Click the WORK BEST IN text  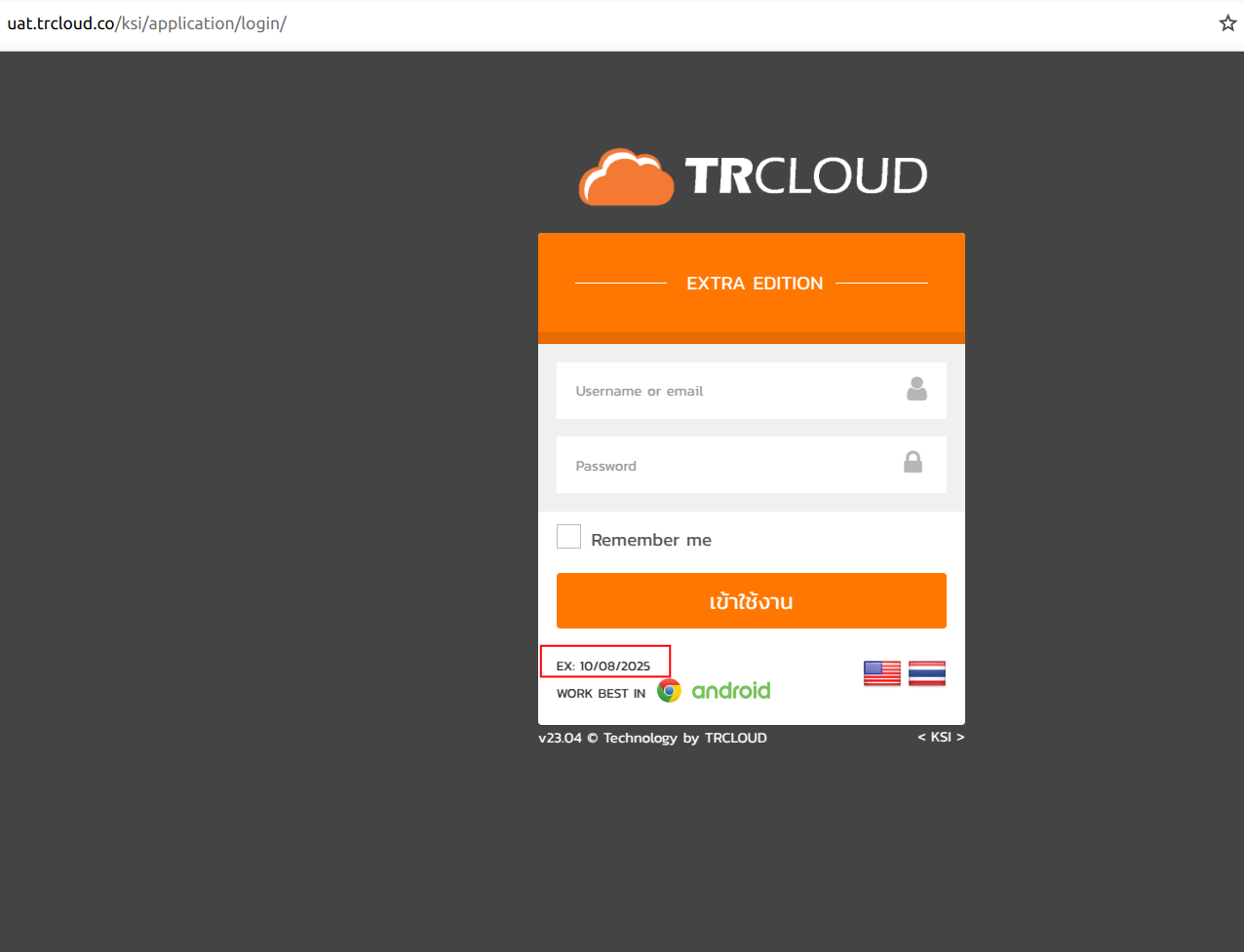pos(601,694)
